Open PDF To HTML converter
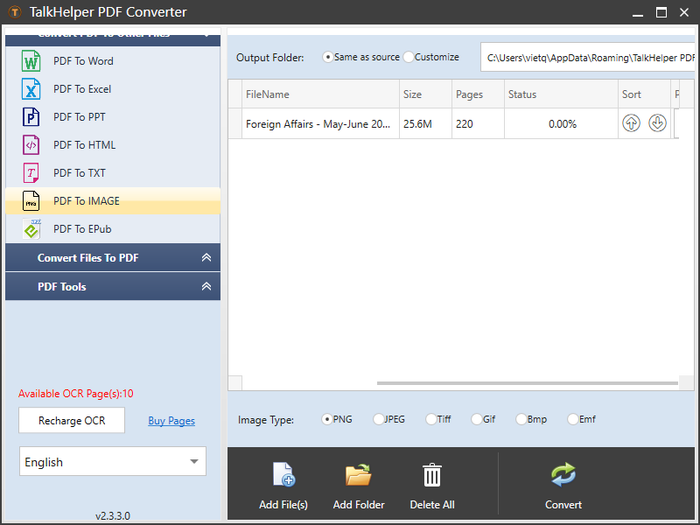700x525 pixels. (x=112, y=145)
